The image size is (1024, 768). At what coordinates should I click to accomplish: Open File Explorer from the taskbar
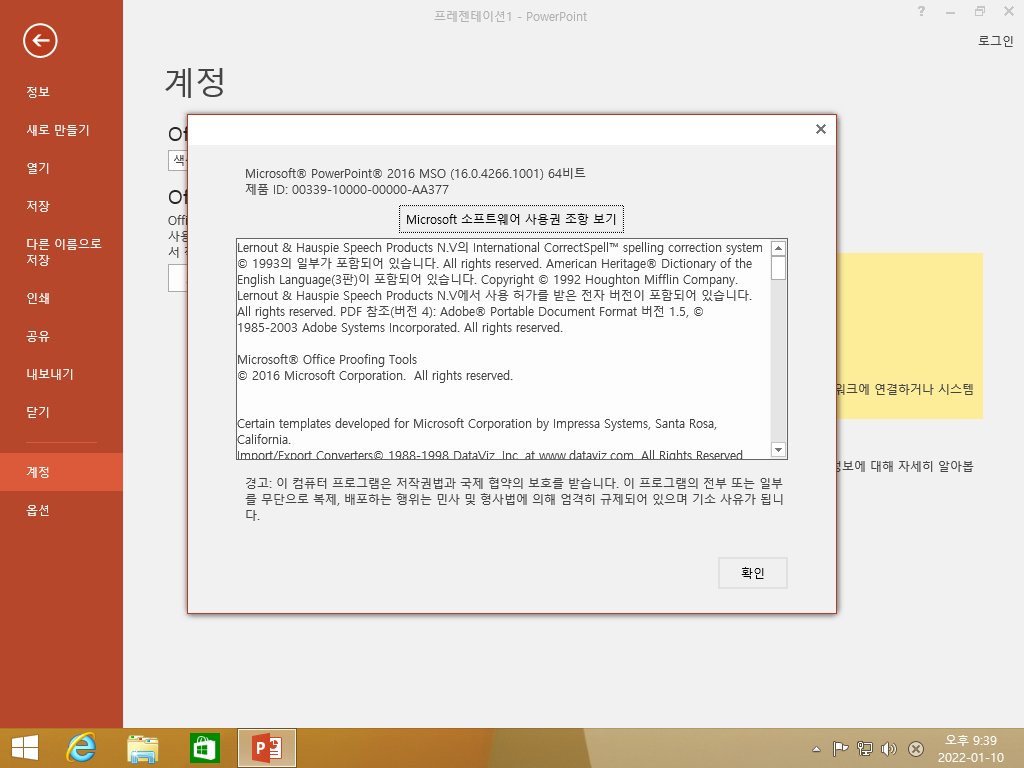pyautogui.click(x=142, y=748)
